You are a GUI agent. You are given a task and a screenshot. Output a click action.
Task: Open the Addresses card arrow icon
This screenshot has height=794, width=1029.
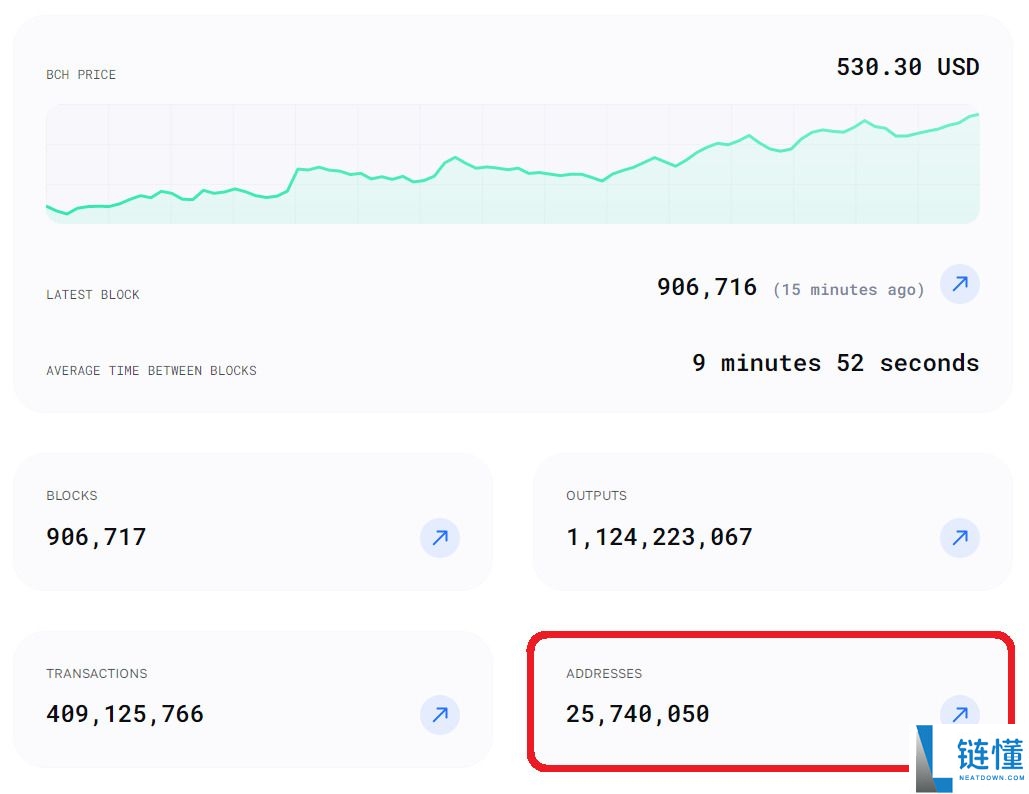pos(958,712)
